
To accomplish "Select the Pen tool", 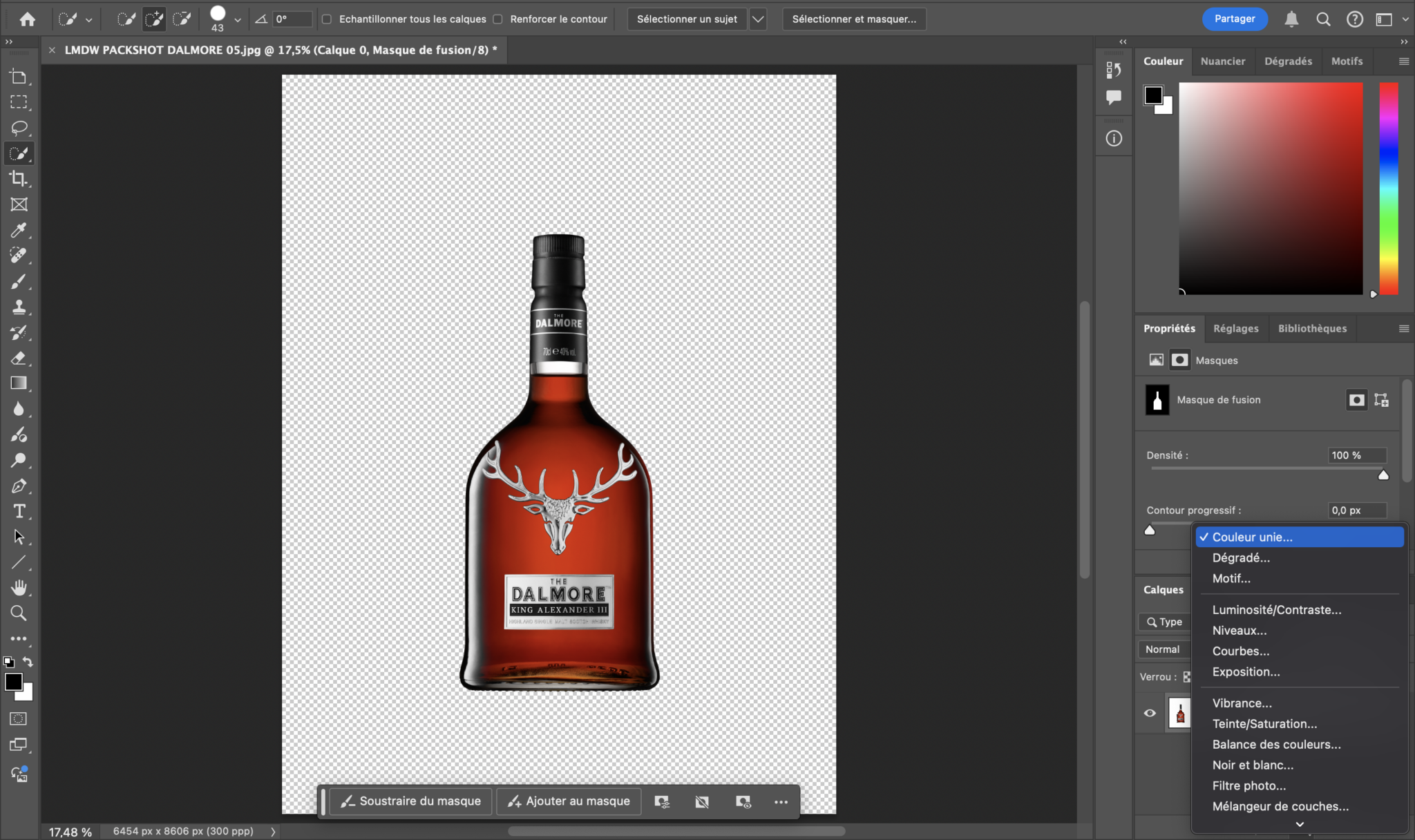I will tap(19, 486).
